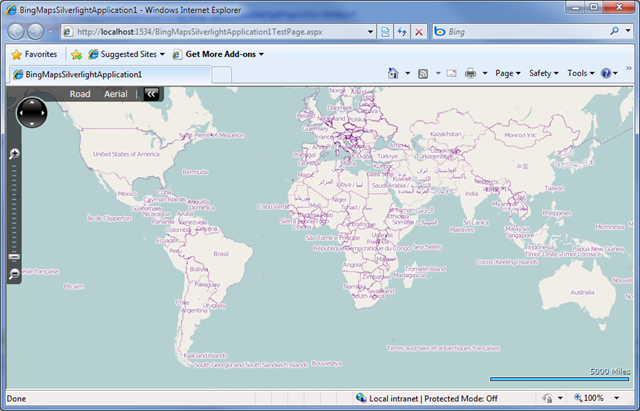Collapse the map navigation bar chevron
The width and height of the screenshot is (640, 411).
(x=151, y=94)
